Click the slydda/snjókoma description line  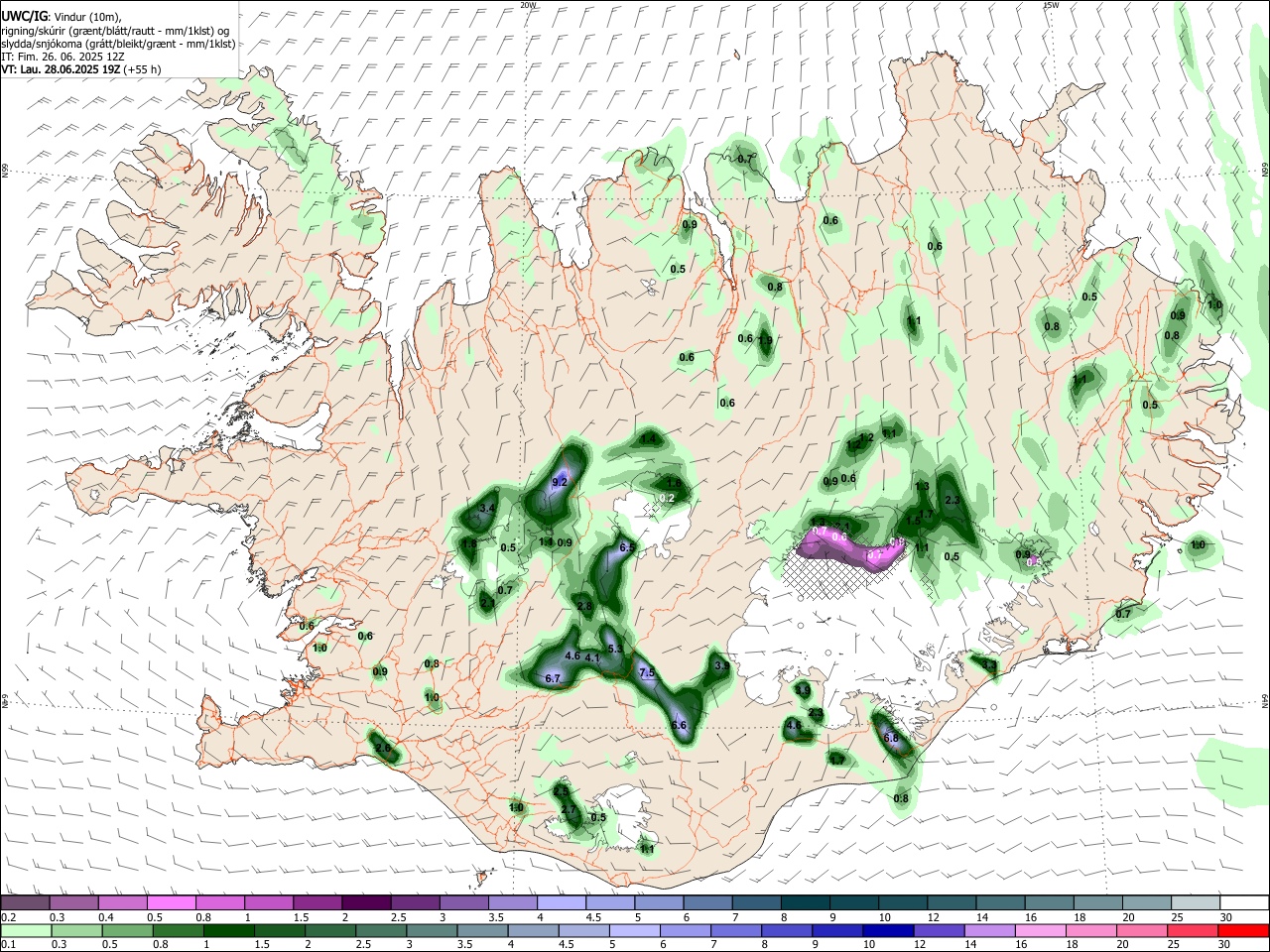[118, 44]
